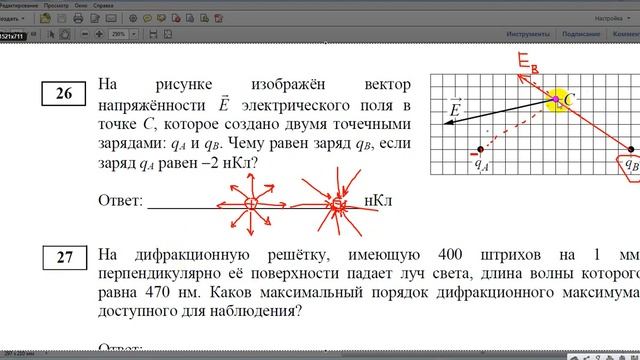Viewport: 640px width, 360px height.
Task: Click the zoom in plus button
Action: (x=99, y=34)
